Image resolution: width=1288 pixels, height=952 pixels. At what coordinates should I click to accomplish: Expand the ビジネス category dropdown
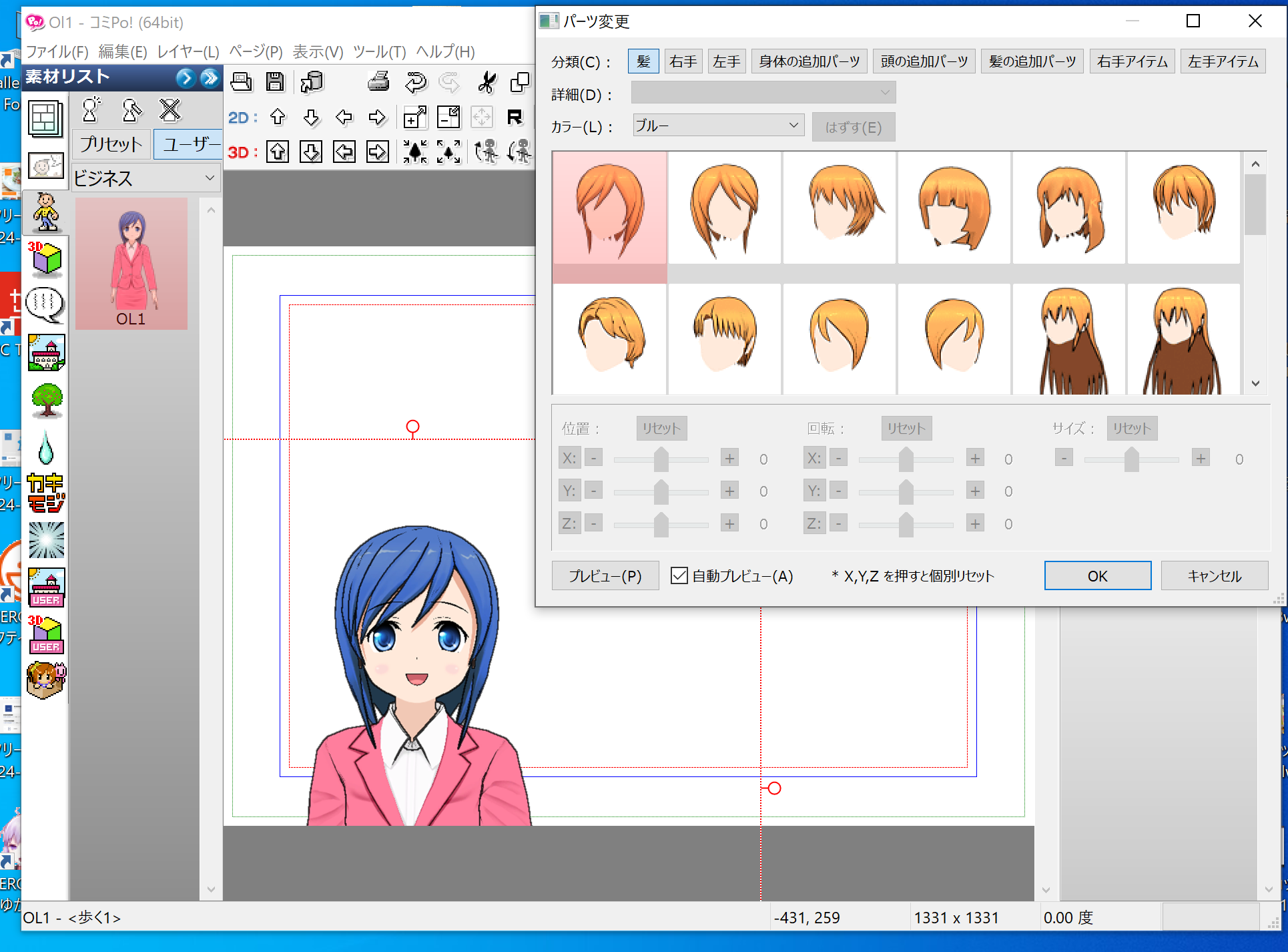(x=145, y=178)
